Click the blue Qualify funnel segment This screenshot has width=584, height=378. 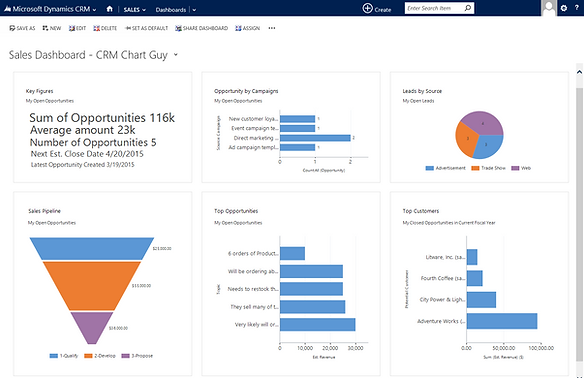pos(92,248)
